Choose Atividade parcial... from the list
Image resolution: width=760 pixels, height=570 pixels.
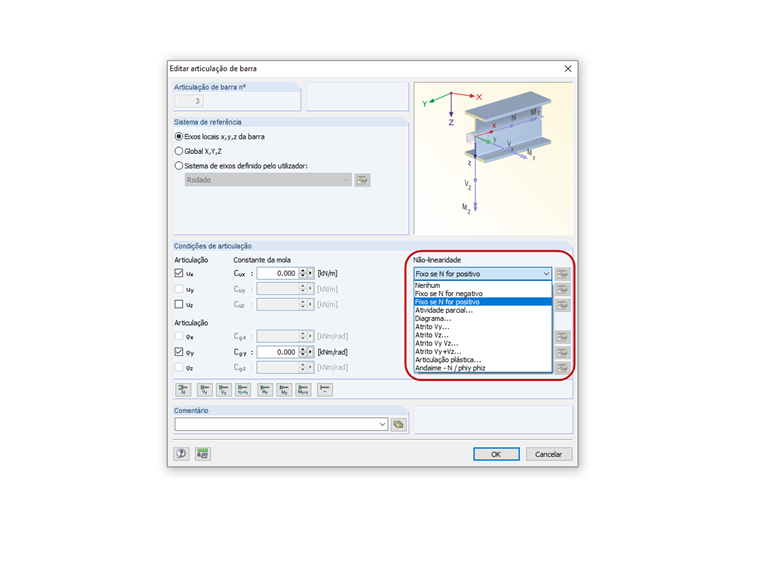point(483,310)
